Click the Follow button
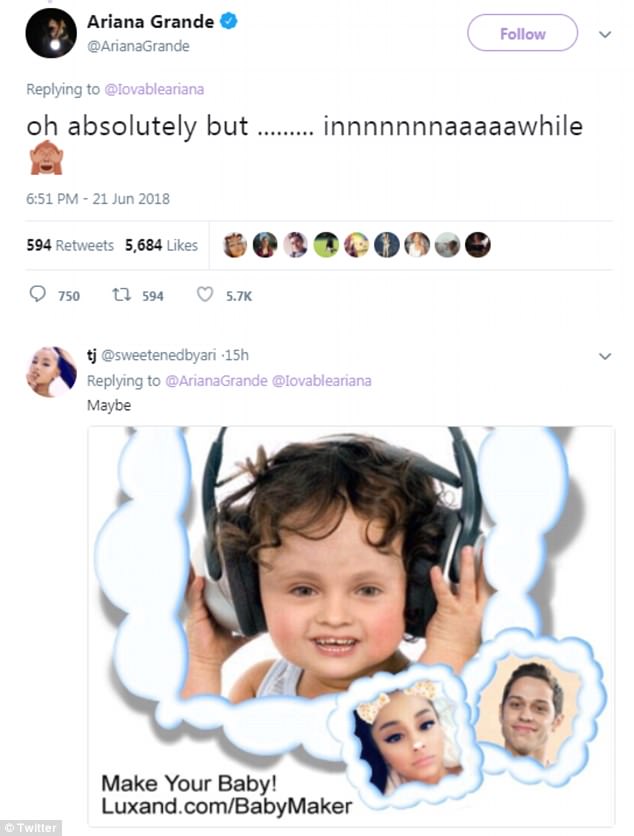Viewport: 634px width, 836px height. pos(522,33)
